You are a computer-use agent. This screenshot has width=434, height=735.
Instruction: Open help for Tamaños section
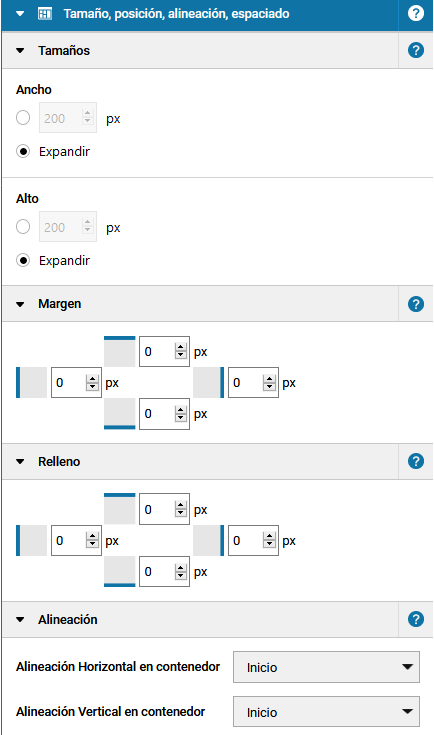tap(416, 50)
